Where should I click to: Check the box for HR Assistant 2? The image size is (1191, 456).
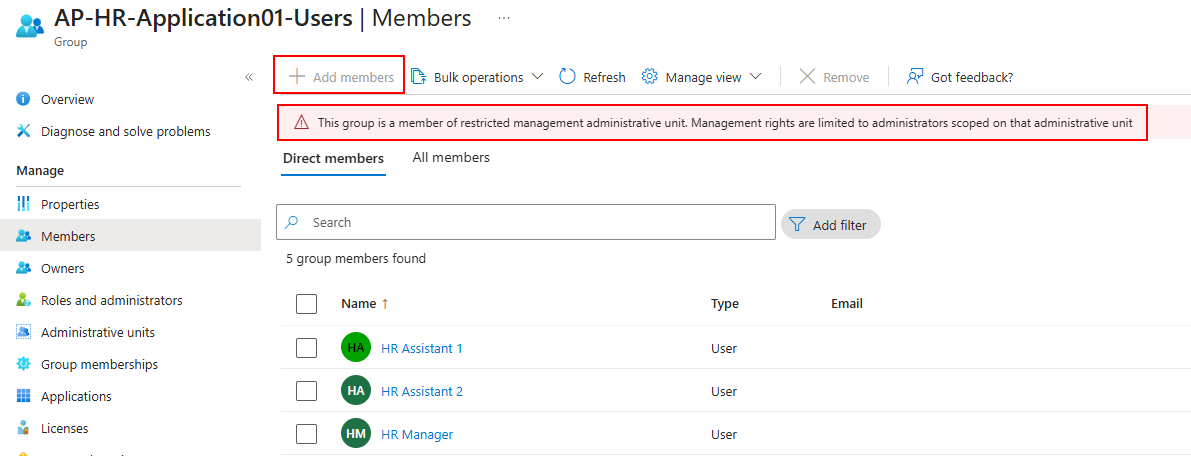(x=306, y=391)
